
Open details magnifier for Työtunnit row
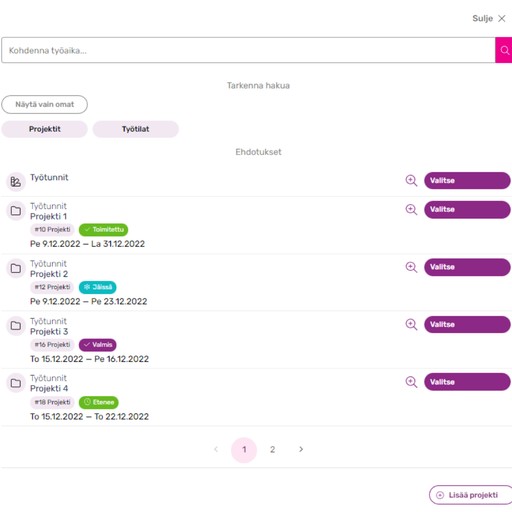click(411, 181)
